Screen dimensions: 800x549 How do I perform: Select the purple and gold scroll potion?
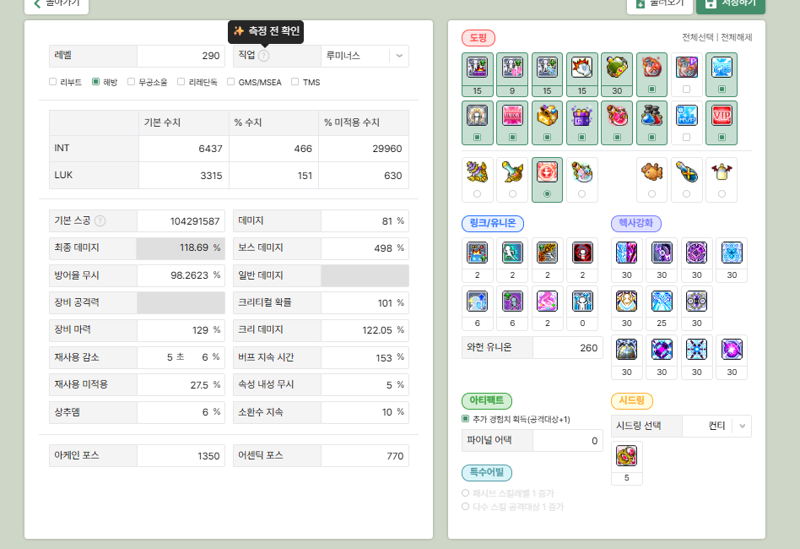[x=477, y=180]
